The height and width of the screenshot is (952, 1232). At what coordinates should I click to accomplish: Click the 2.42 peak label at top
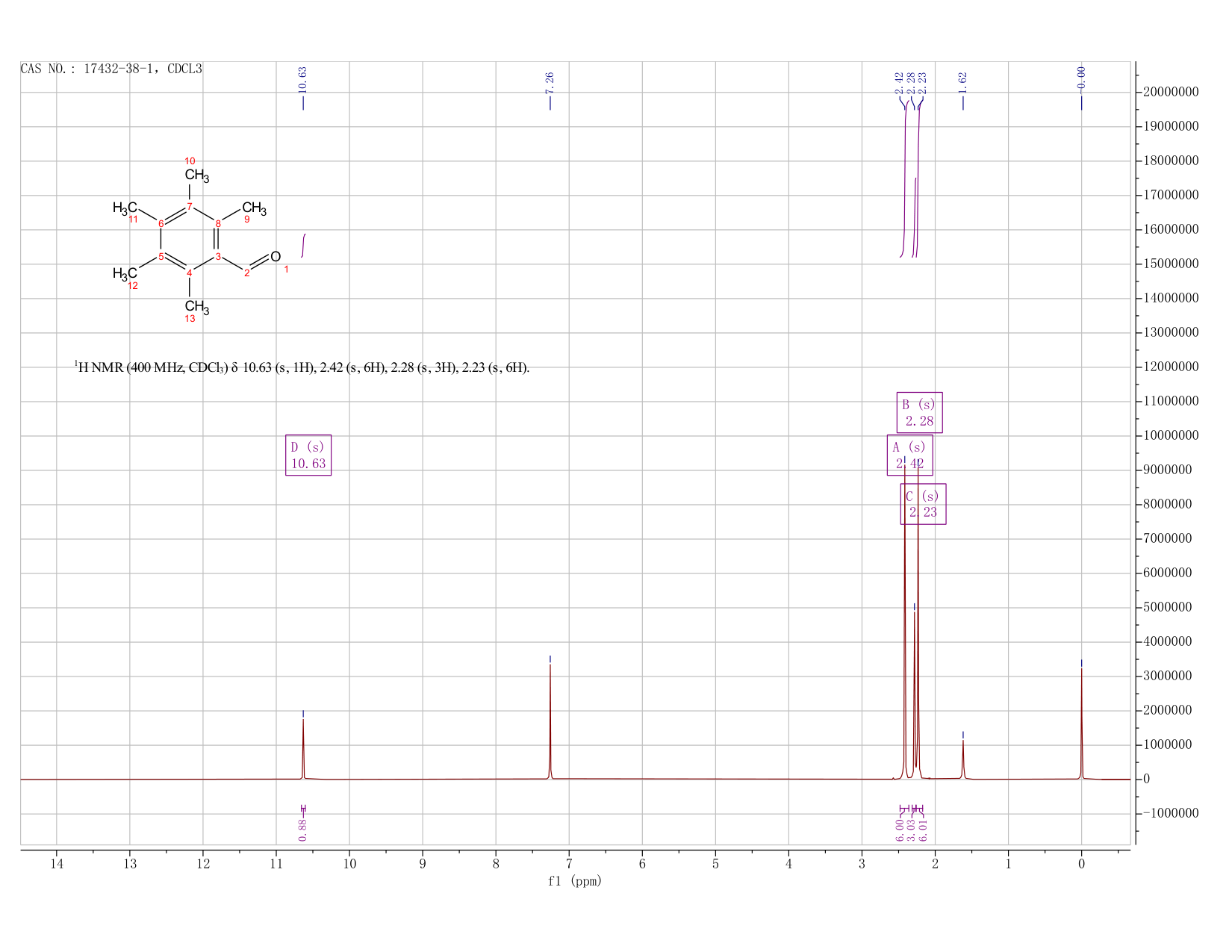point(899,83)
